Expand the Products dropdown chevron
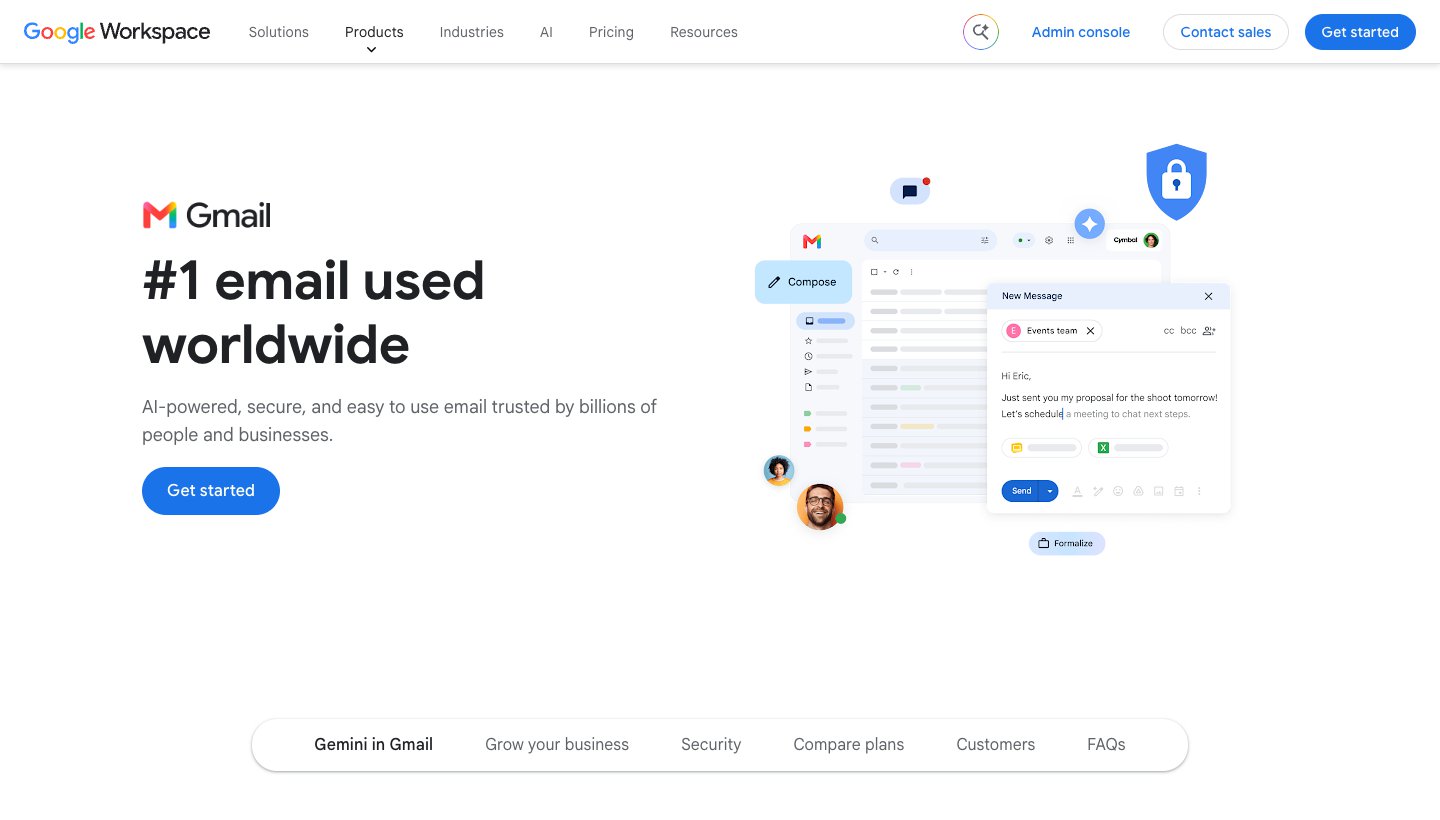This screenshot has height=820, width=1440. coord(372,50)
